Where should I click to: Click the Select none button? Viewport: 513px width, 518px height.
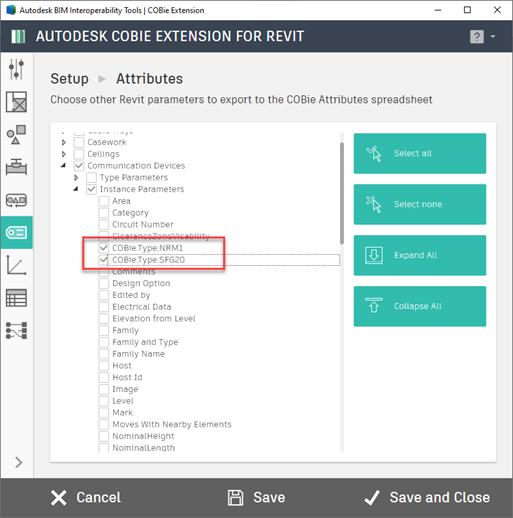click(420, 204)
